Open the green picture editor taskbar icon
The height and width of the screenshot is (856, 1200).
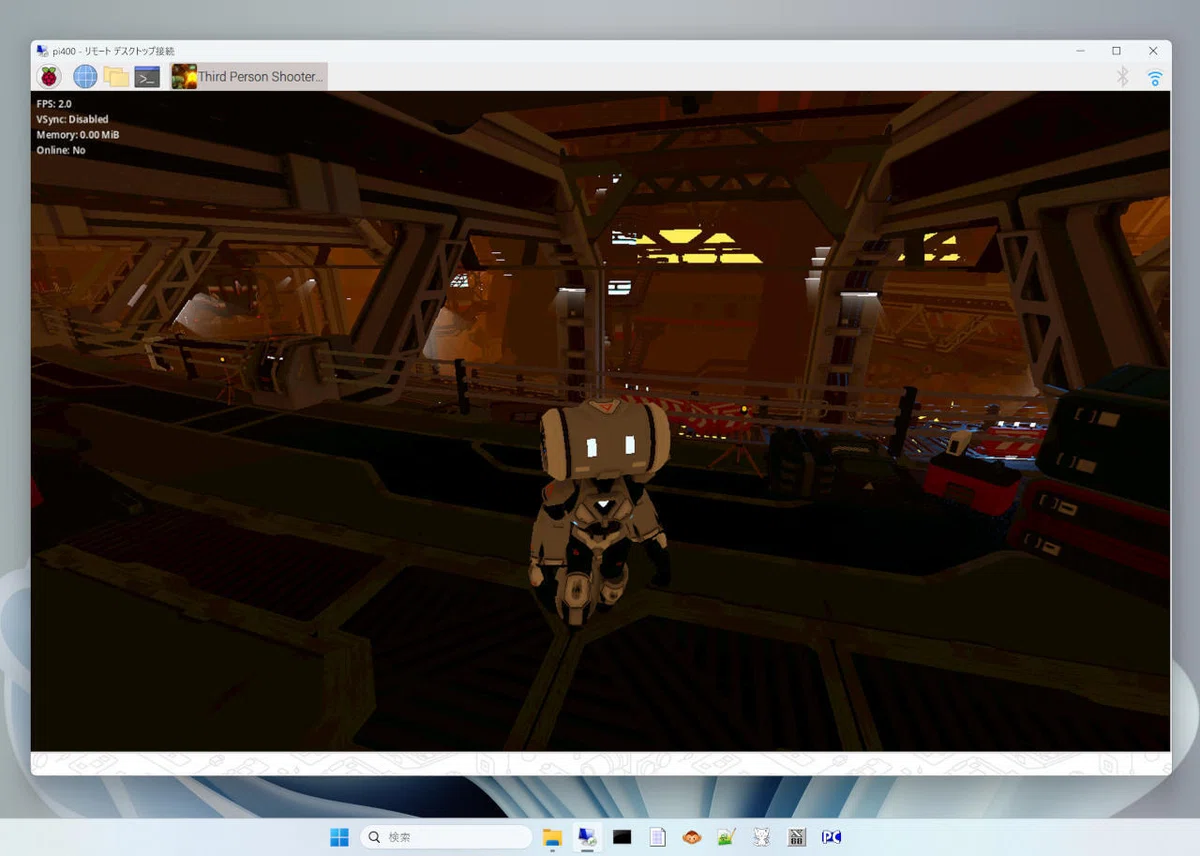[727, 837]
